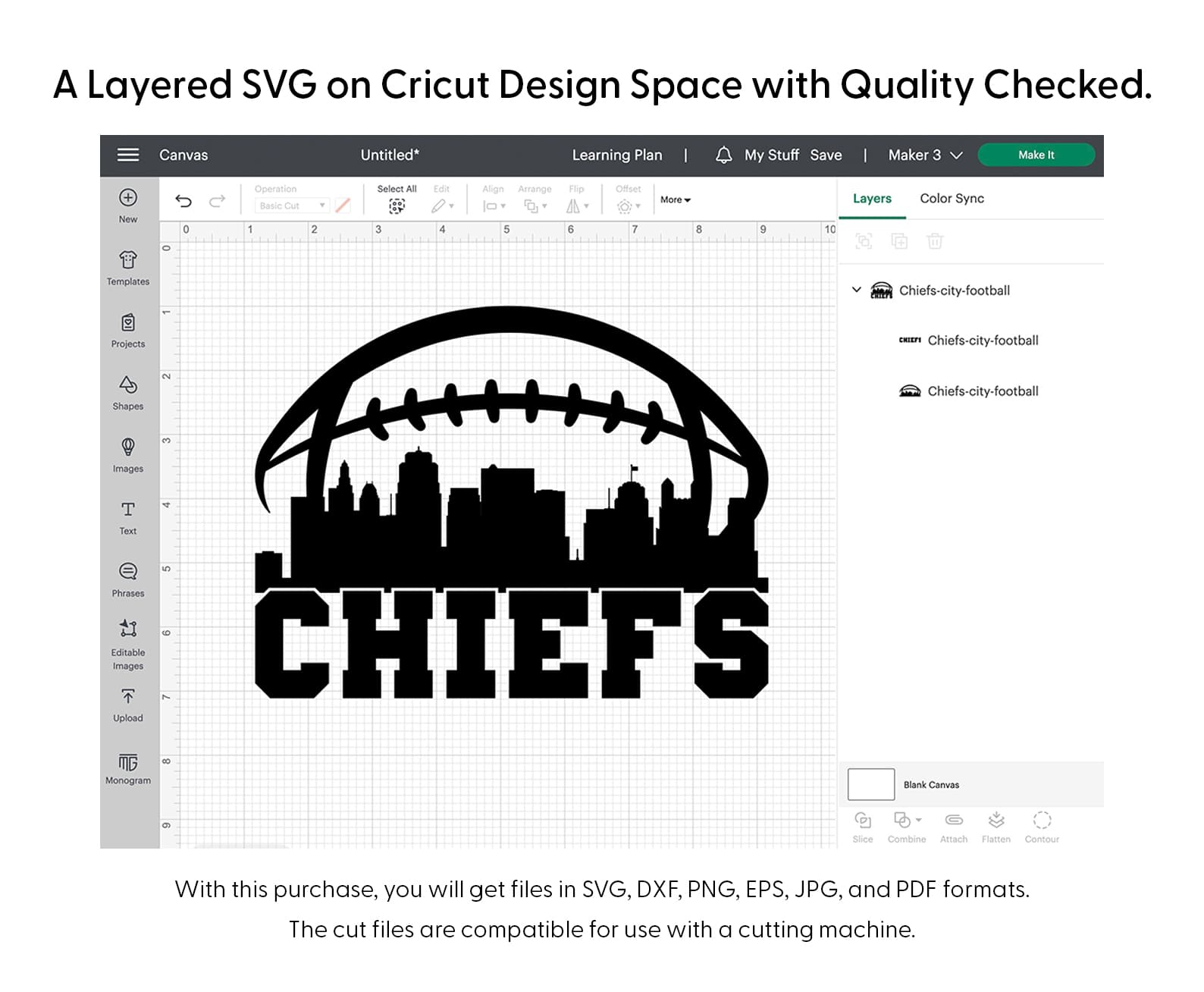
Task: Click the Flatten tool
Action: (996, 827)
